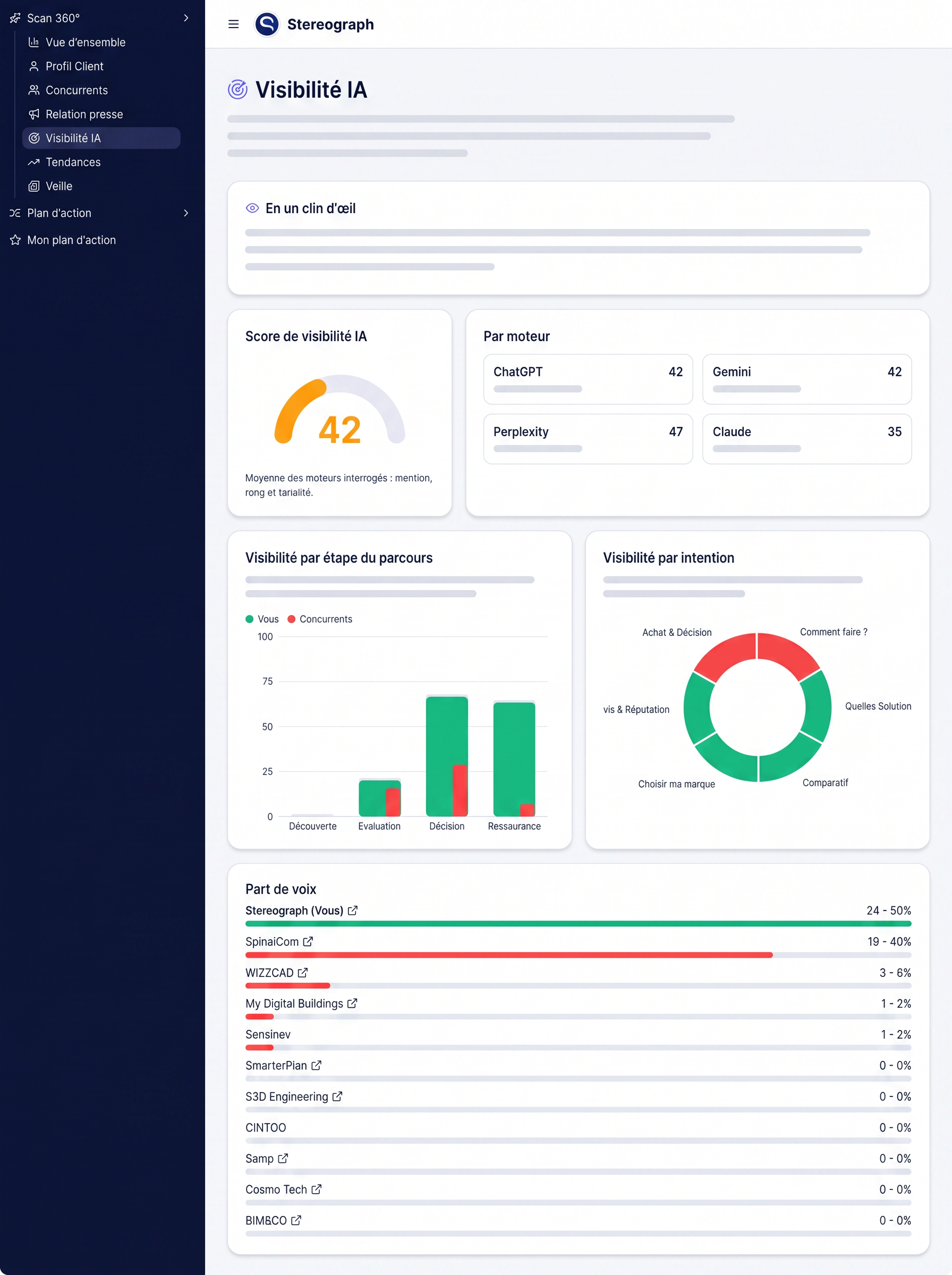Open the external link icon for My Digital Buildings
Image resolution: width=952 pixels, height=1275 pixels.
353,1003
